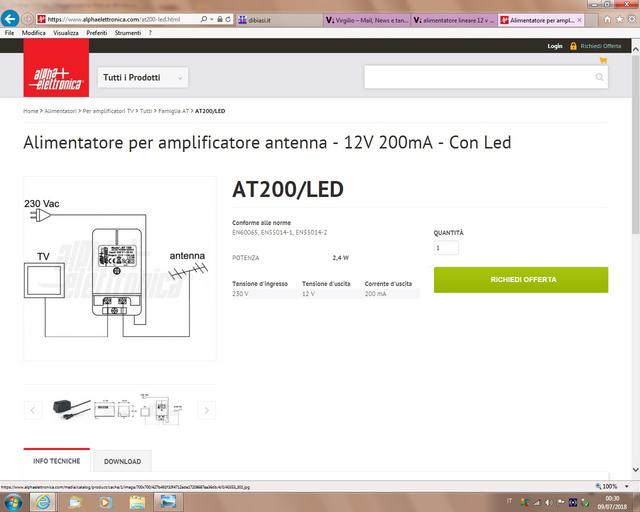Select the power adapter photo thumbnail
640x512 pixels.
coord(71,409)
